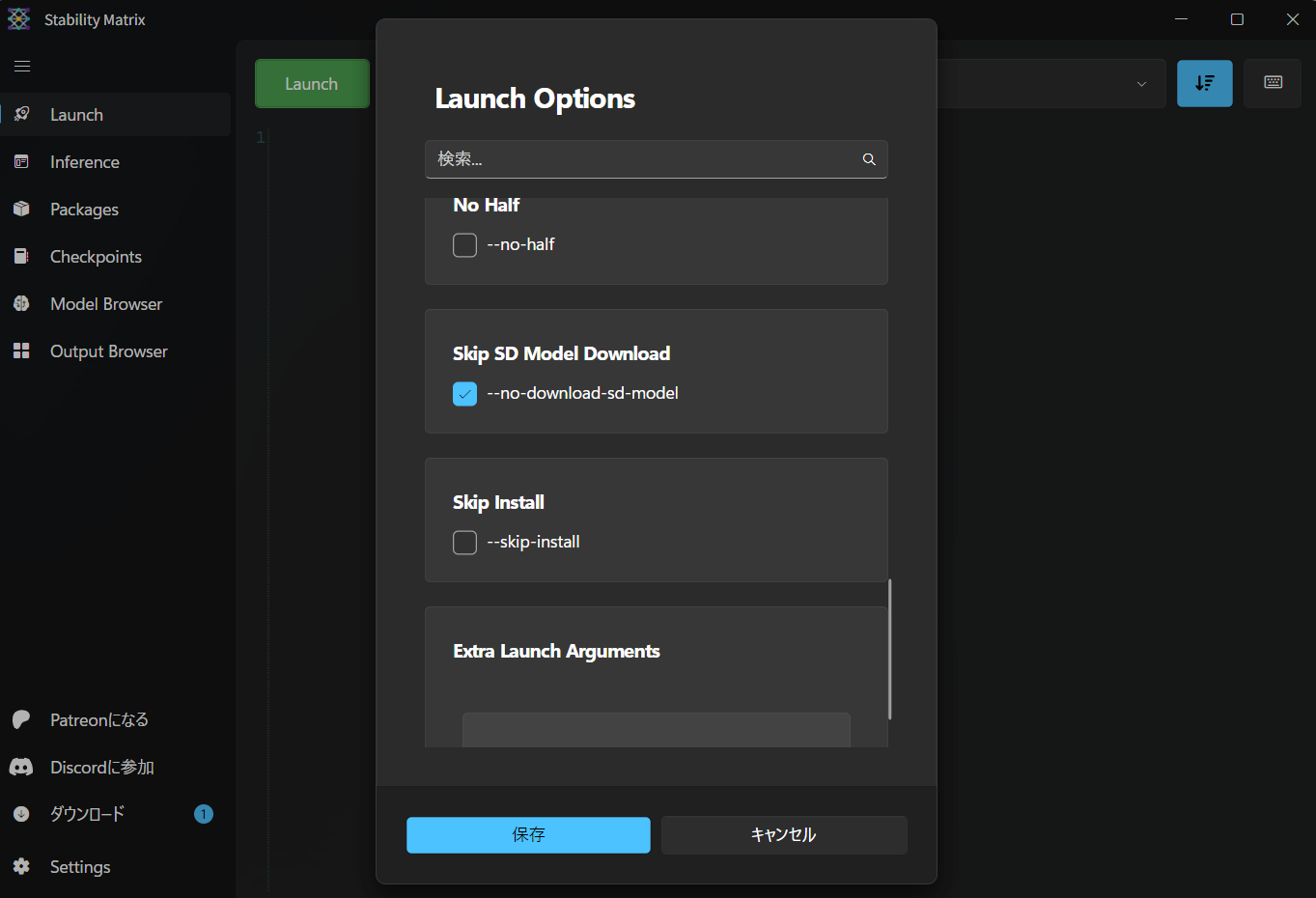Click the rocket Launch icon in sidebar
The width and height of the screenshot is (1316, 898).
click(x=21, y=114)
